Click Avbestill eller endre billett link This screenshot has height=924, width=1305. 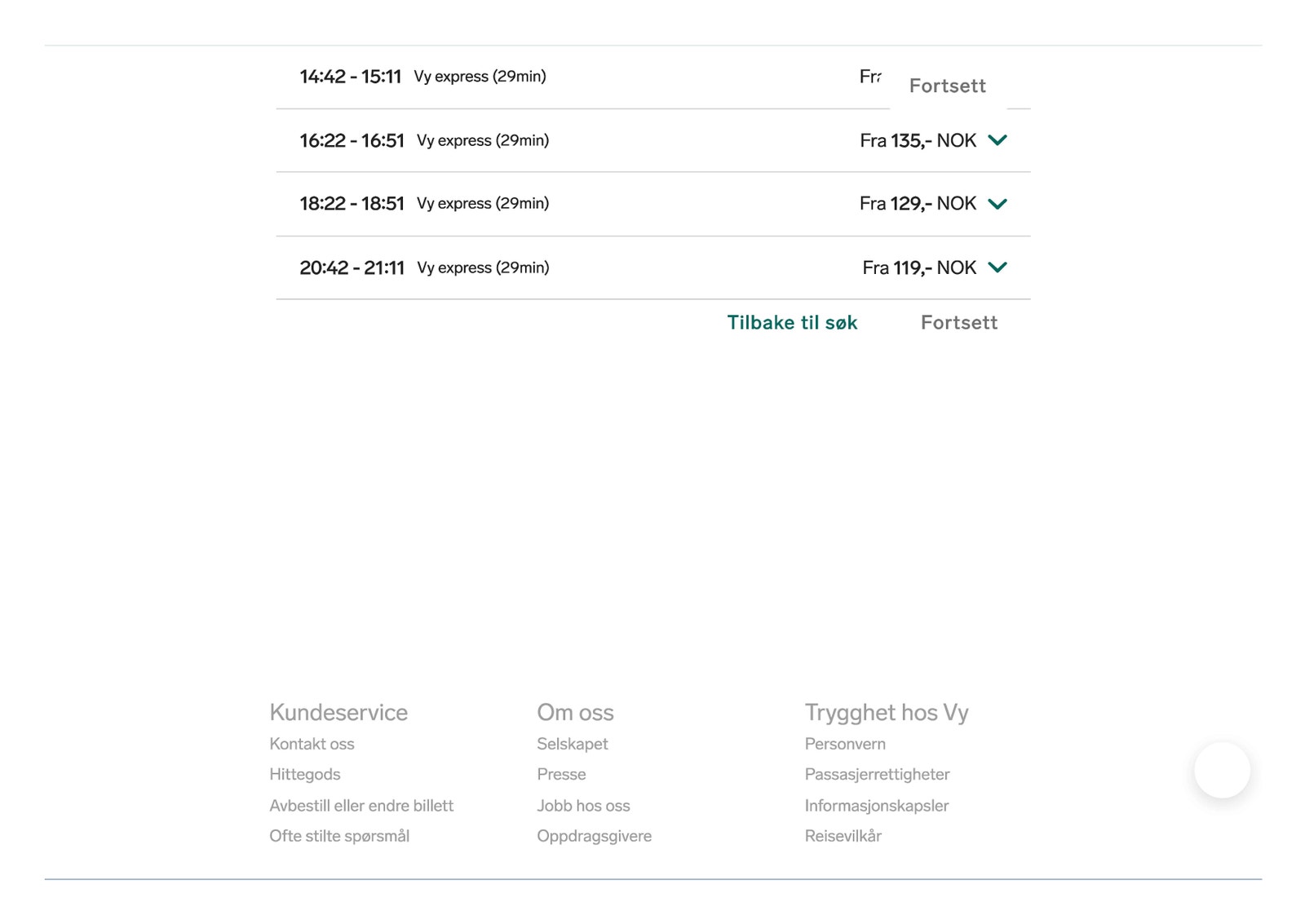361,806
